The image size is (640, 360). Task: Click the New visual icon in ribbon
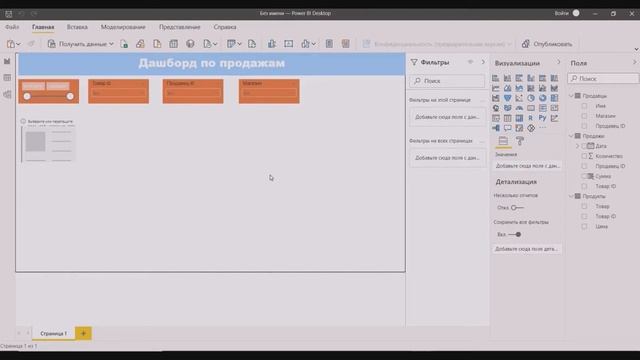click(272, 44)
